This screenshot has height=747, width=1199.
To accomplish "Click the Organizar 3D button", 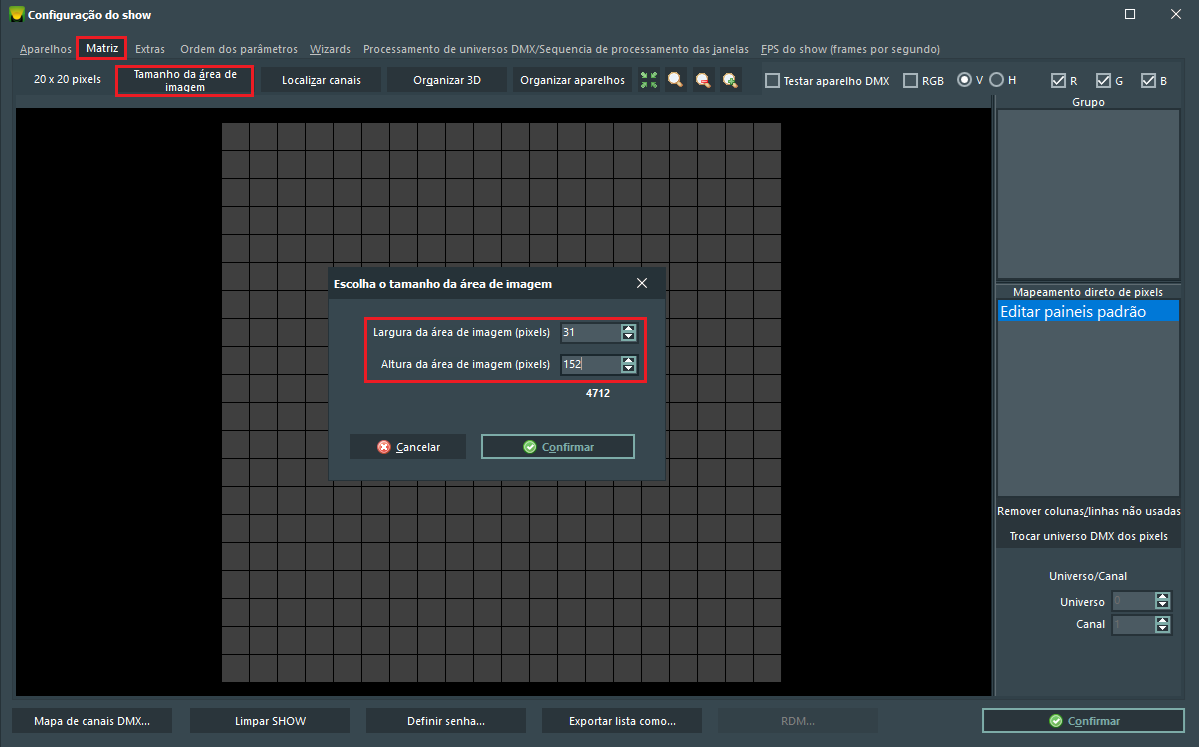I will [x=447, y=80].
